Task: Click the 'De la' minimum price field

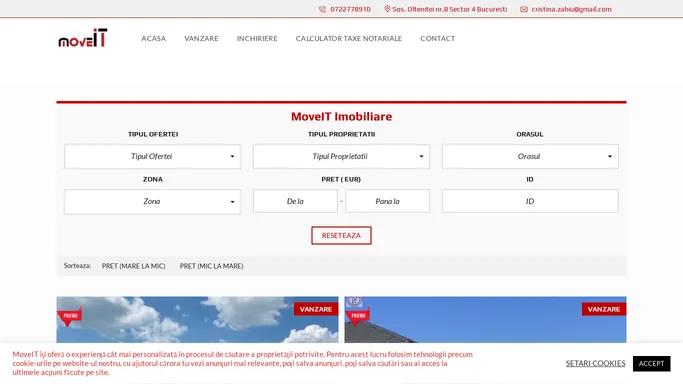Action: pos(295,201)
